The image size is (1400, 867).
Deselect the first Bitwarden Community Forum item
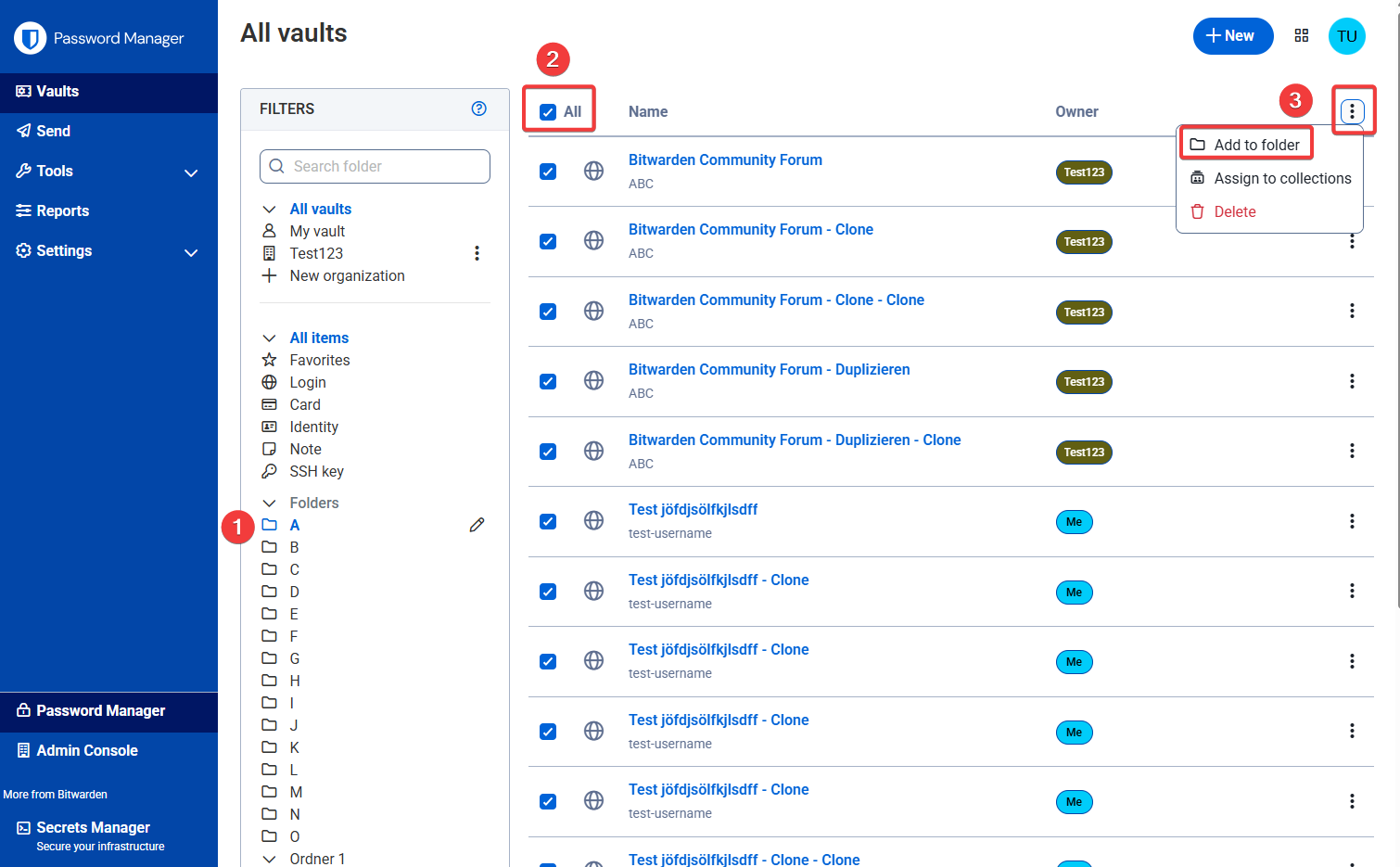point(548,172)
